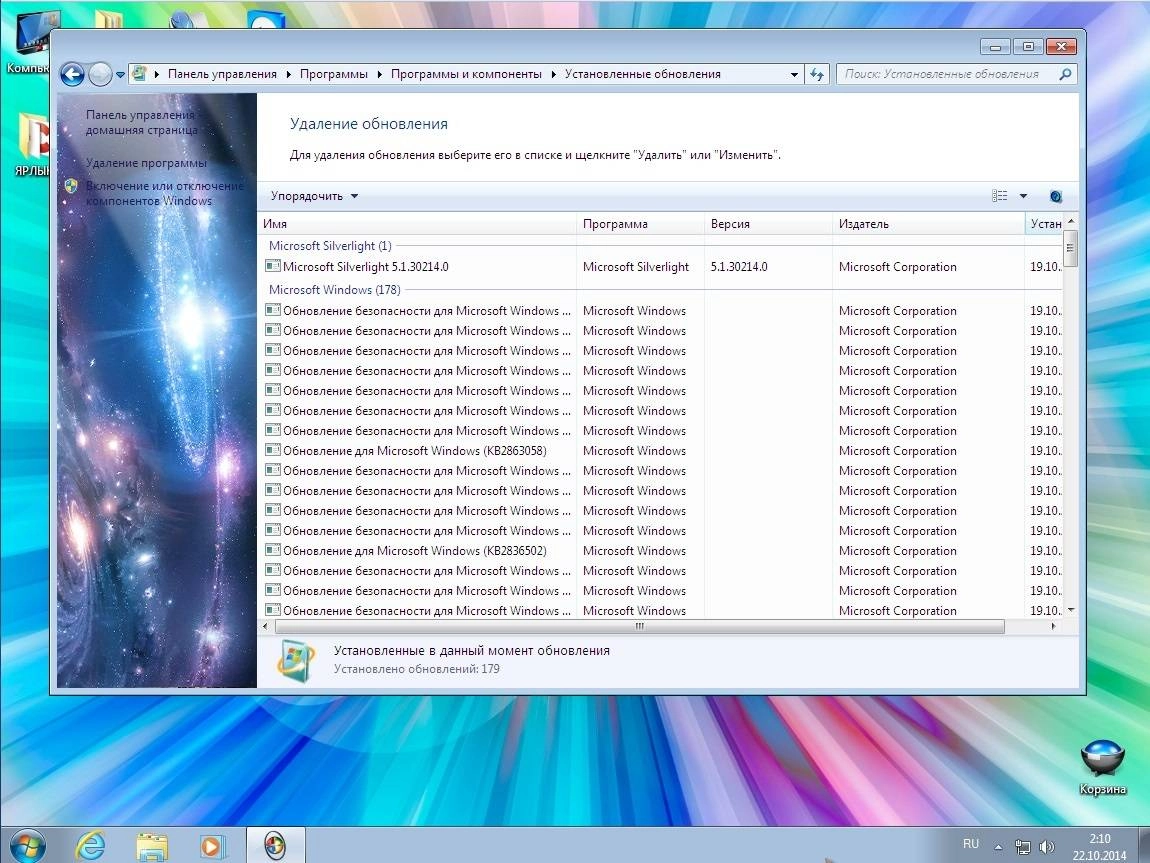Change the view with the view icon
Screen dimensions: 1150x863
point(999,196)
